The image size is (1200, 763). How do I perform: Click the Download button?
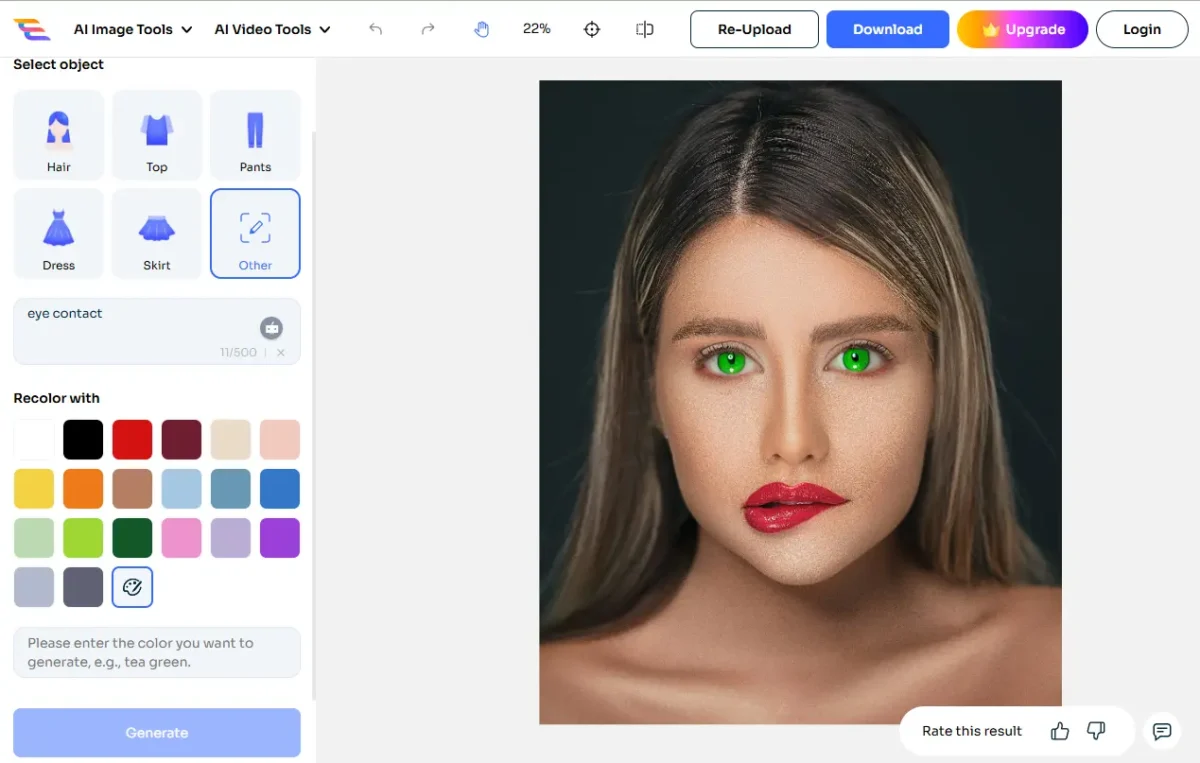[x=887, y=29]
